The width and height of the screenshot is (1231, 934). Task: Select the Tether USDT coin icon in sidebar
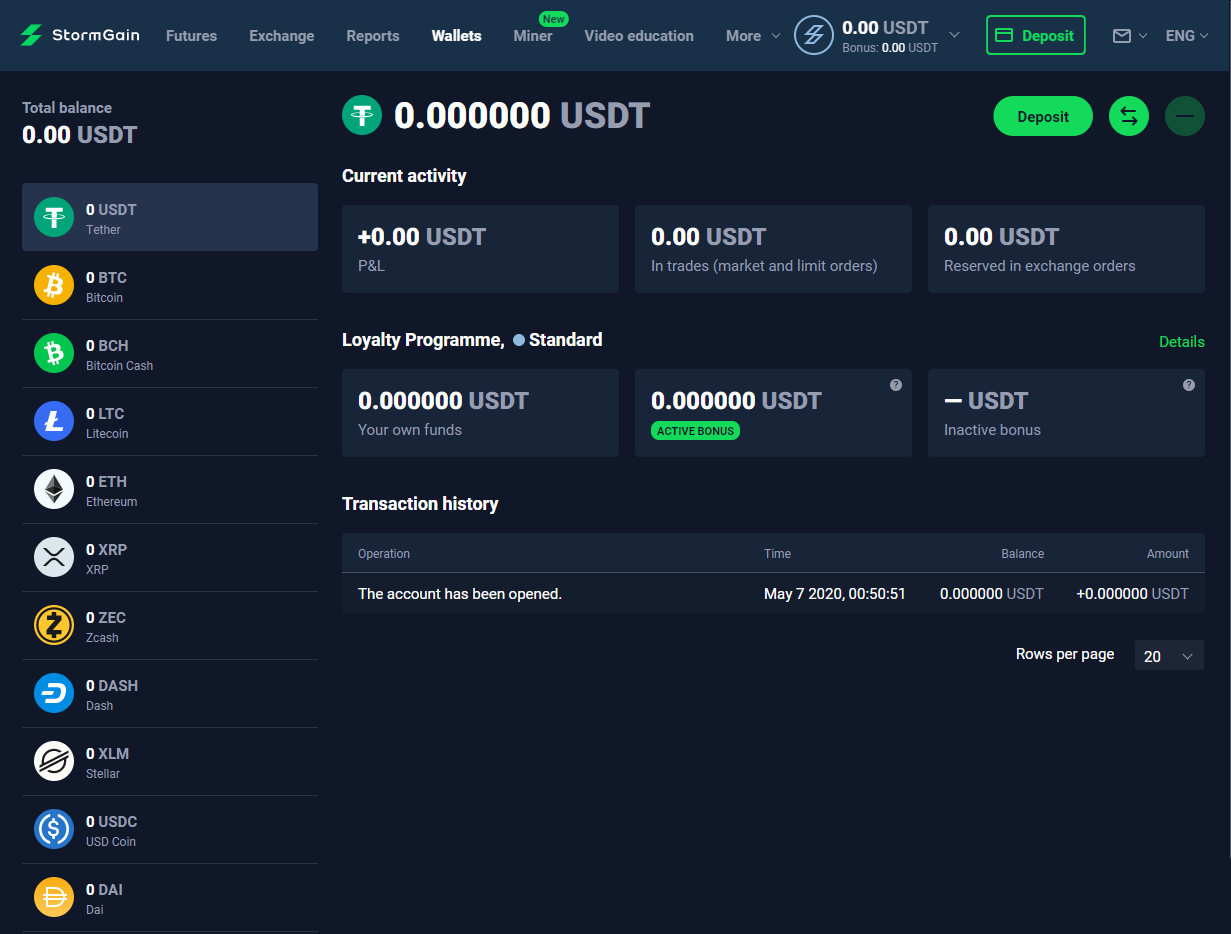[54, 217]
